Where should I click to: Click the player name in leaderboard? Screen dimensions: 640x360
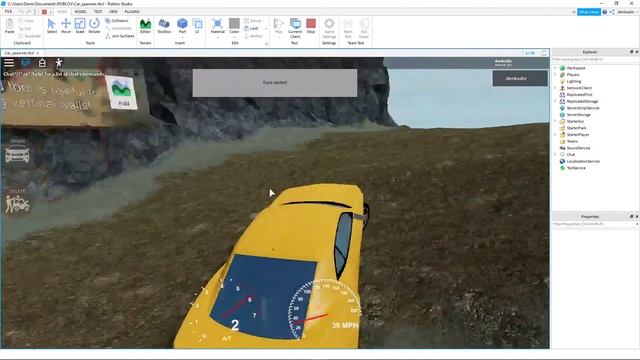pyautogui.click(x=520, y=78)
